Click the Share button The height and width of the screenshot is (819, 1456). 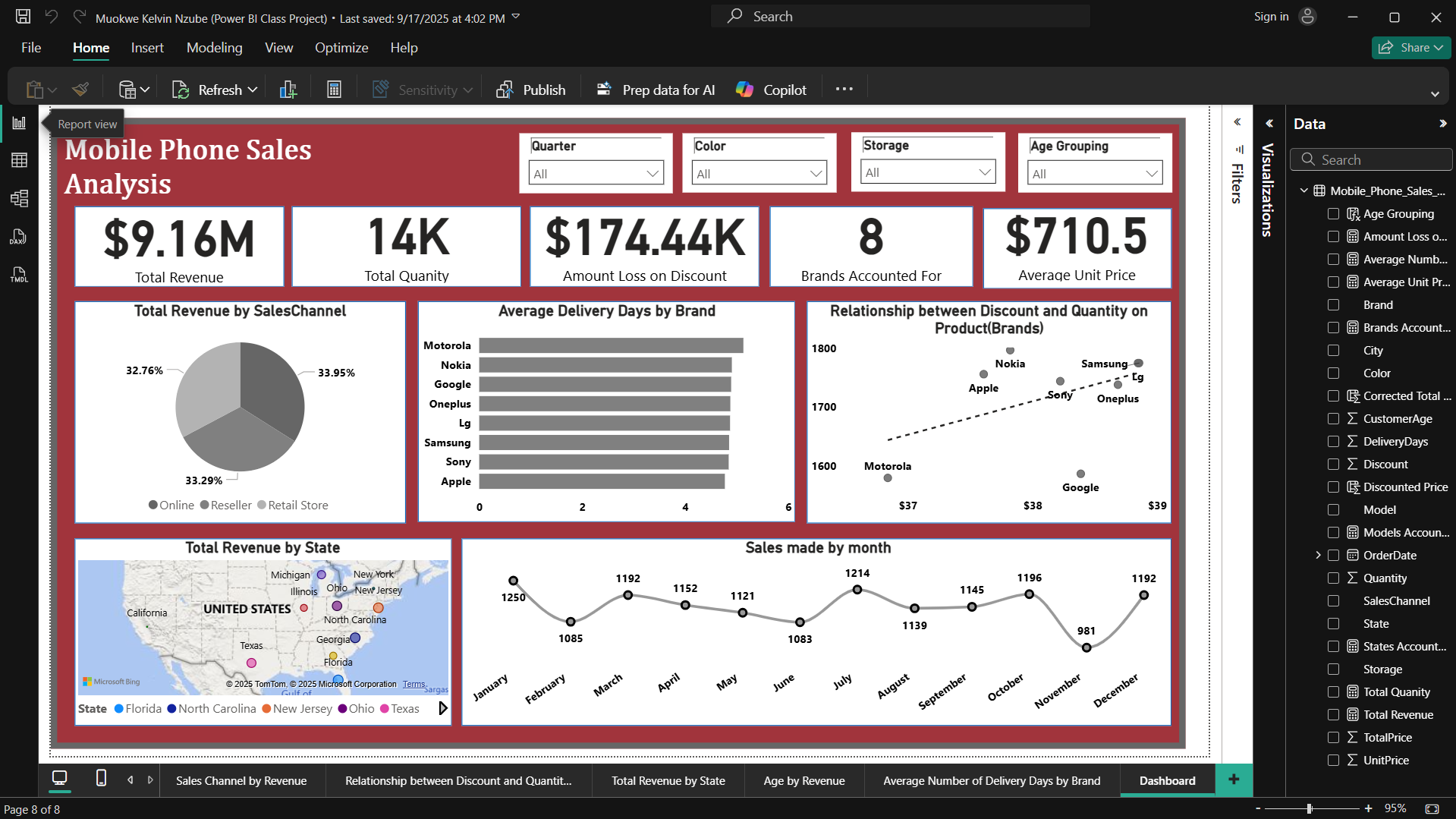click(x=1410, y=48)
